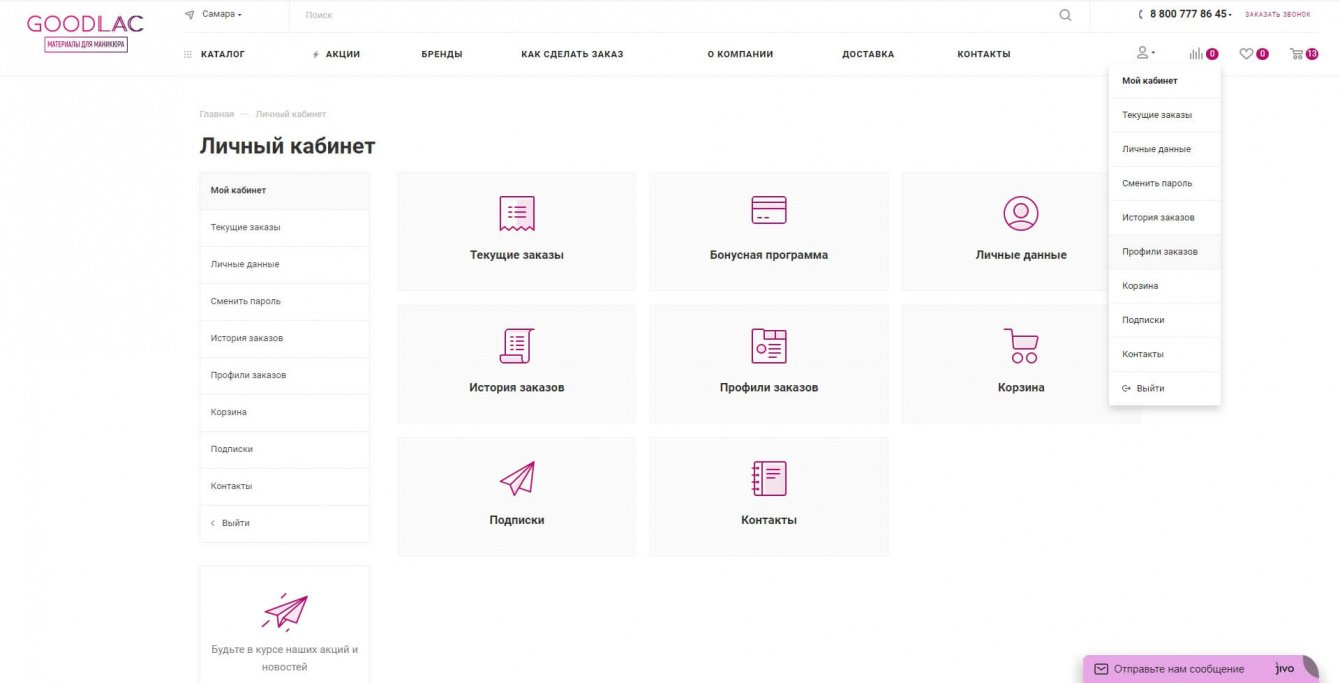Click the lightning icon beside Акции
This screenshot has width=1340, height=683.
click(x=317, y=54)
